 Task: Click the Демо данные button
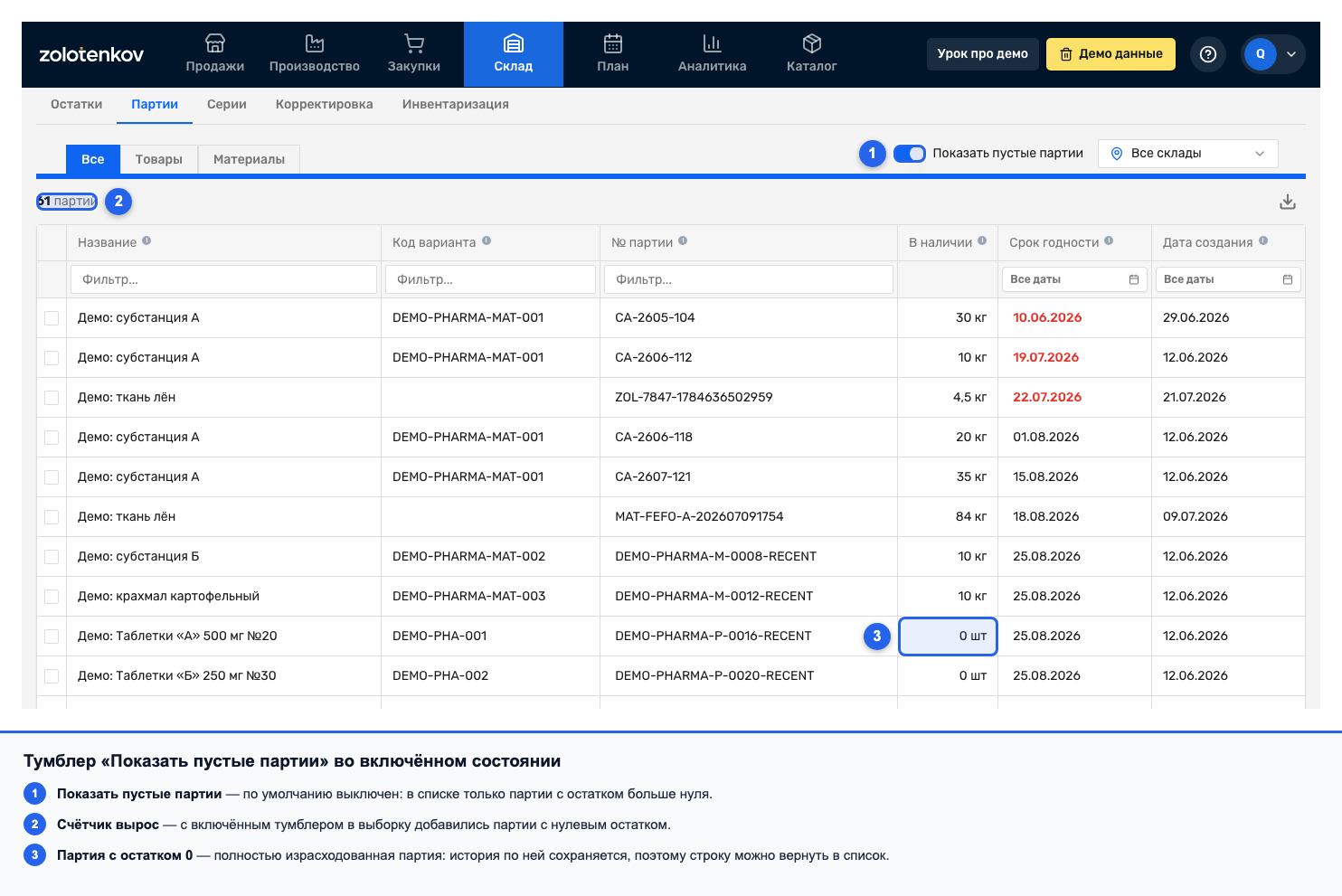pyautogui.click(x=1111, y=54)
